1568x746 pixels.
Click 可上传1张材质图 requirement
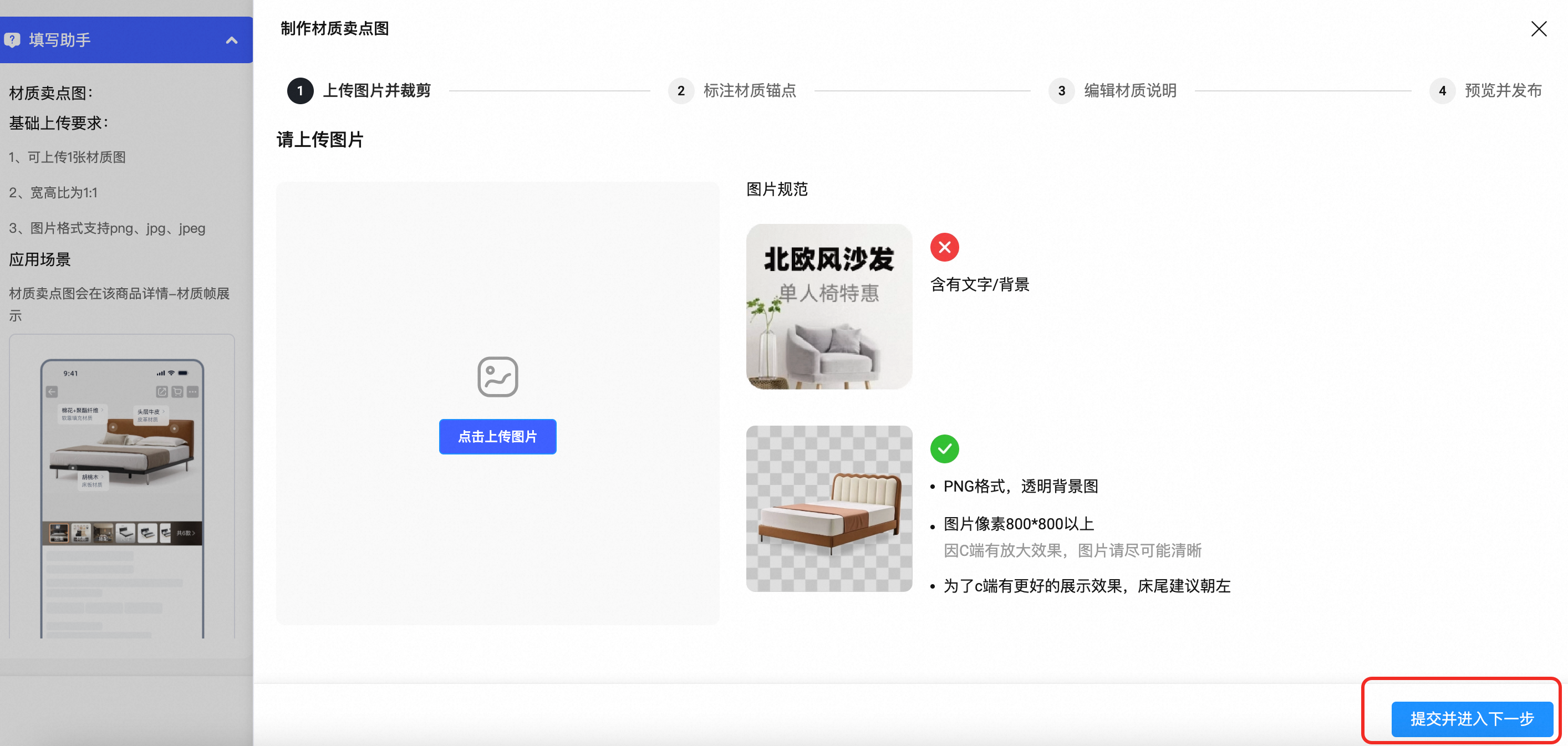pos(67,157)
